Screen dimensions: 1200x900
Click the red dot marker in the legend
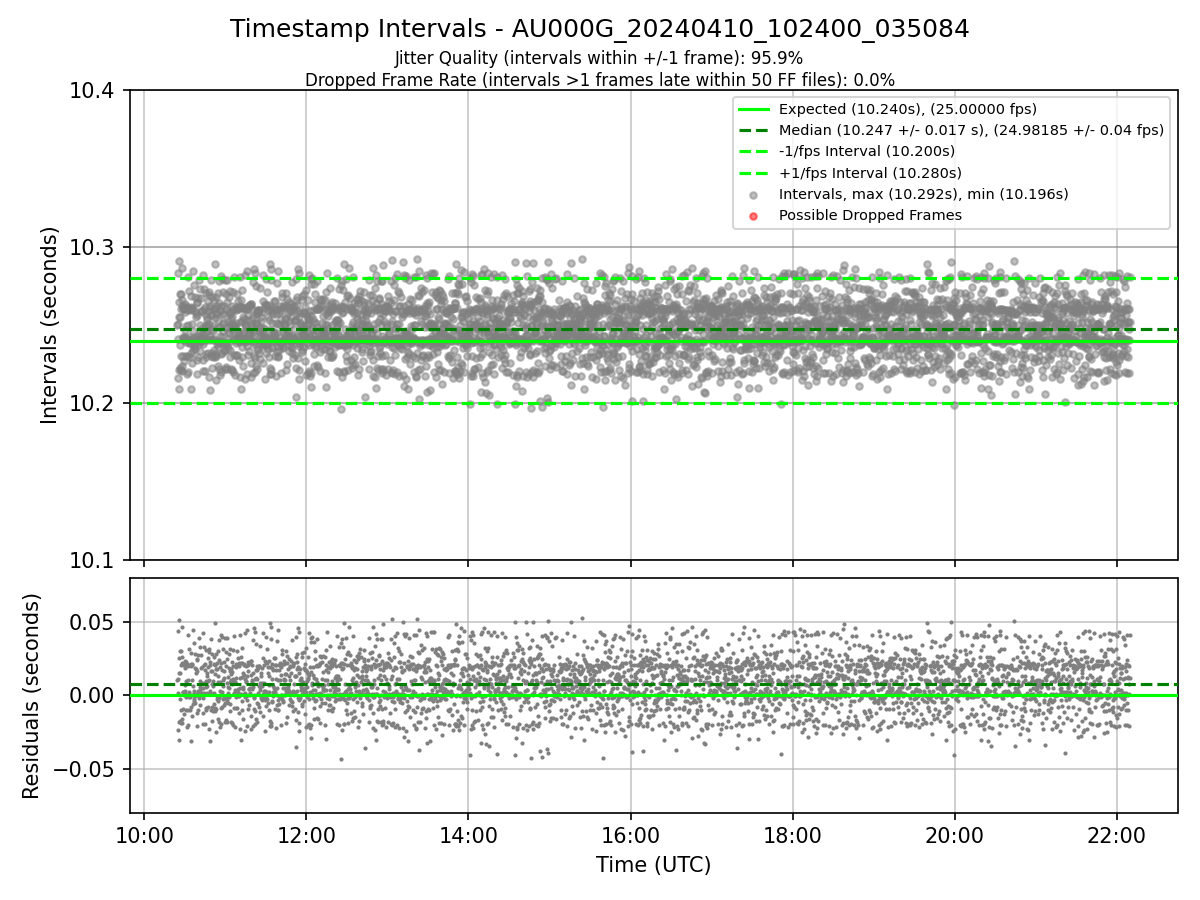point(754,216)
